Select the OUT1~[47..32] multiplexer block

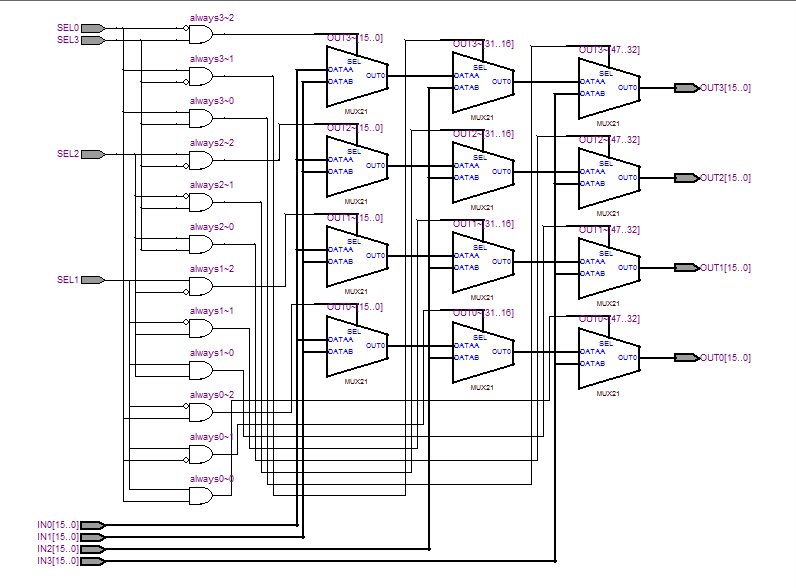609,268
